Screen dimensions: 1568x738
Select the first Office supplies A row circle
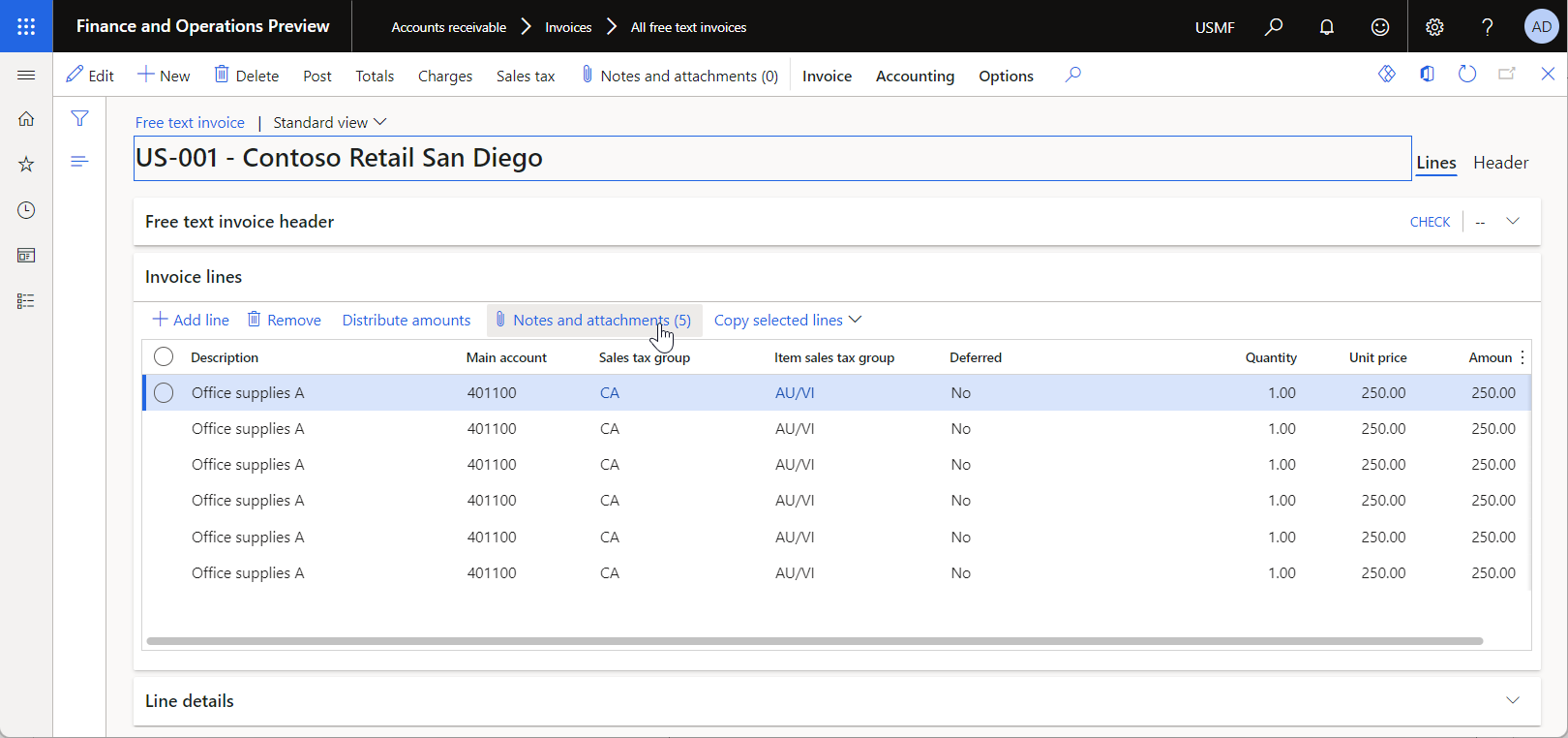(x=164, y=393)
